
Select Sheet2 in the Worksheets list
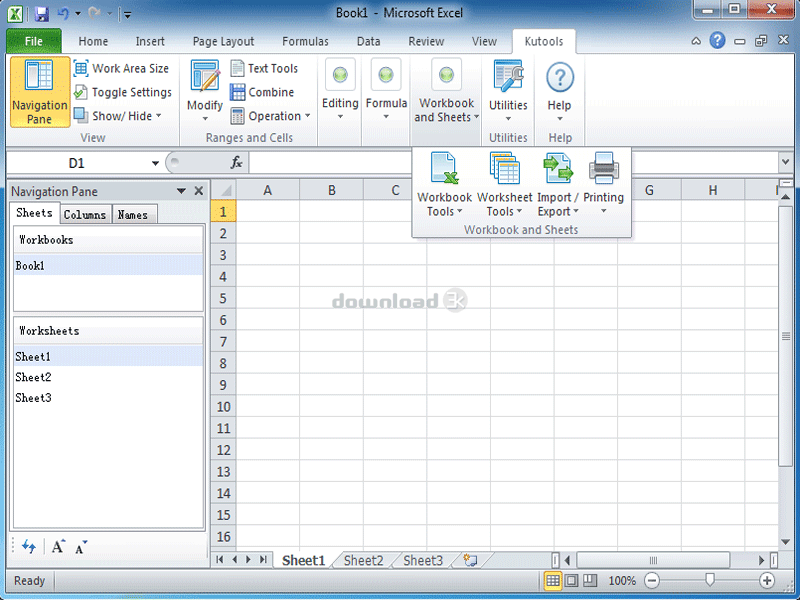tap(33, 377)
